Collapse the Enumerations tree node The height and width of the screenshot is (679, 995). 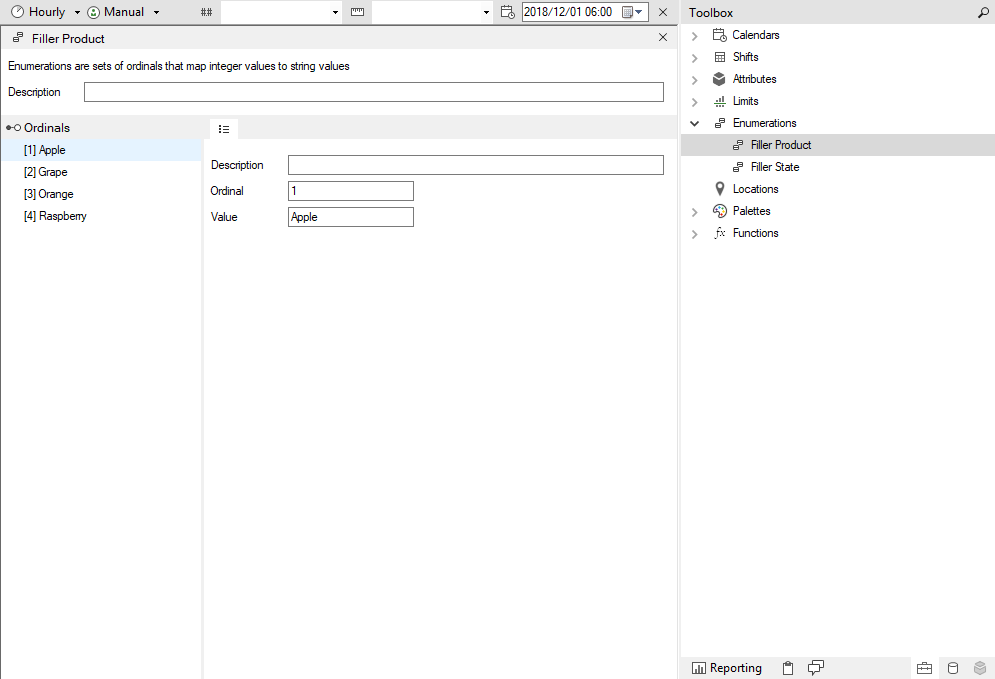[695, 124]
